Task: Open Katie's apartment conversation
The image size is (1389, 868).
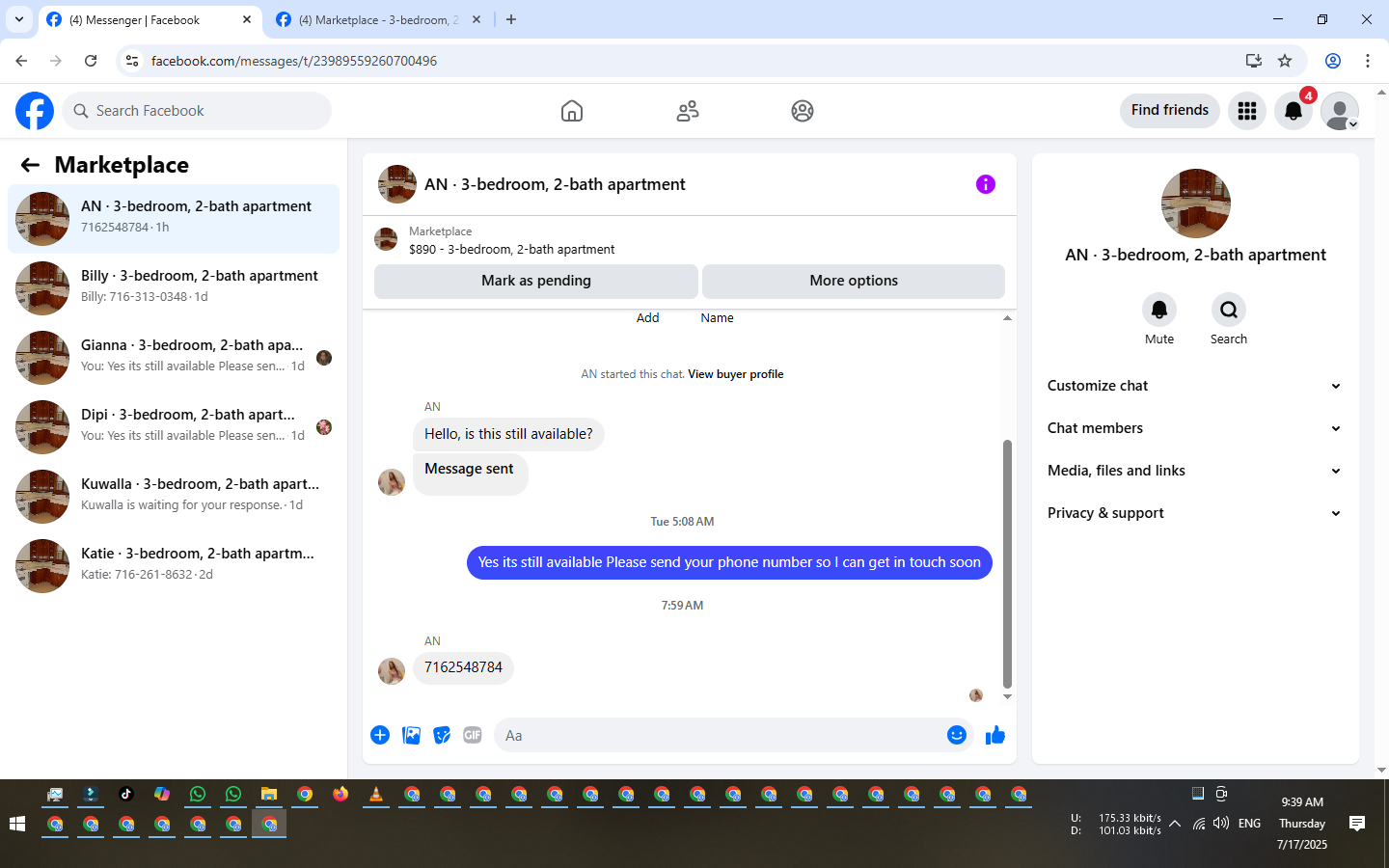Action: [174, 566]
